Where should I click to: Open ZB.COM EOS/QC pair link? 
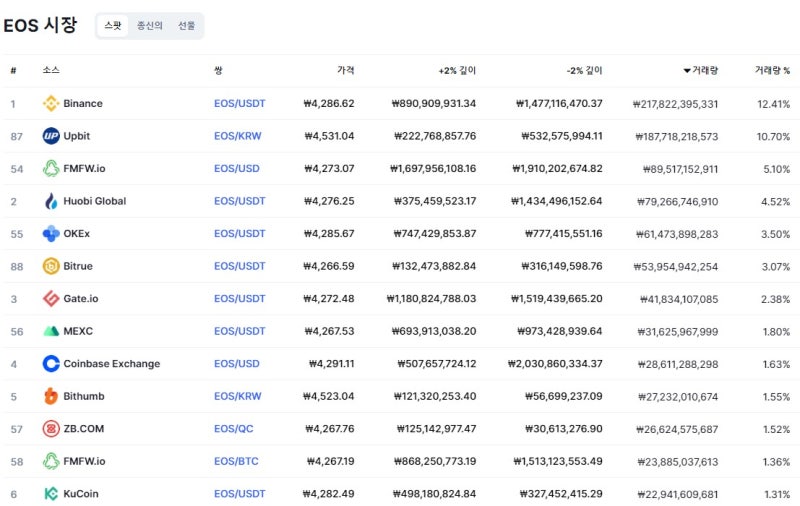pos(234,429)
